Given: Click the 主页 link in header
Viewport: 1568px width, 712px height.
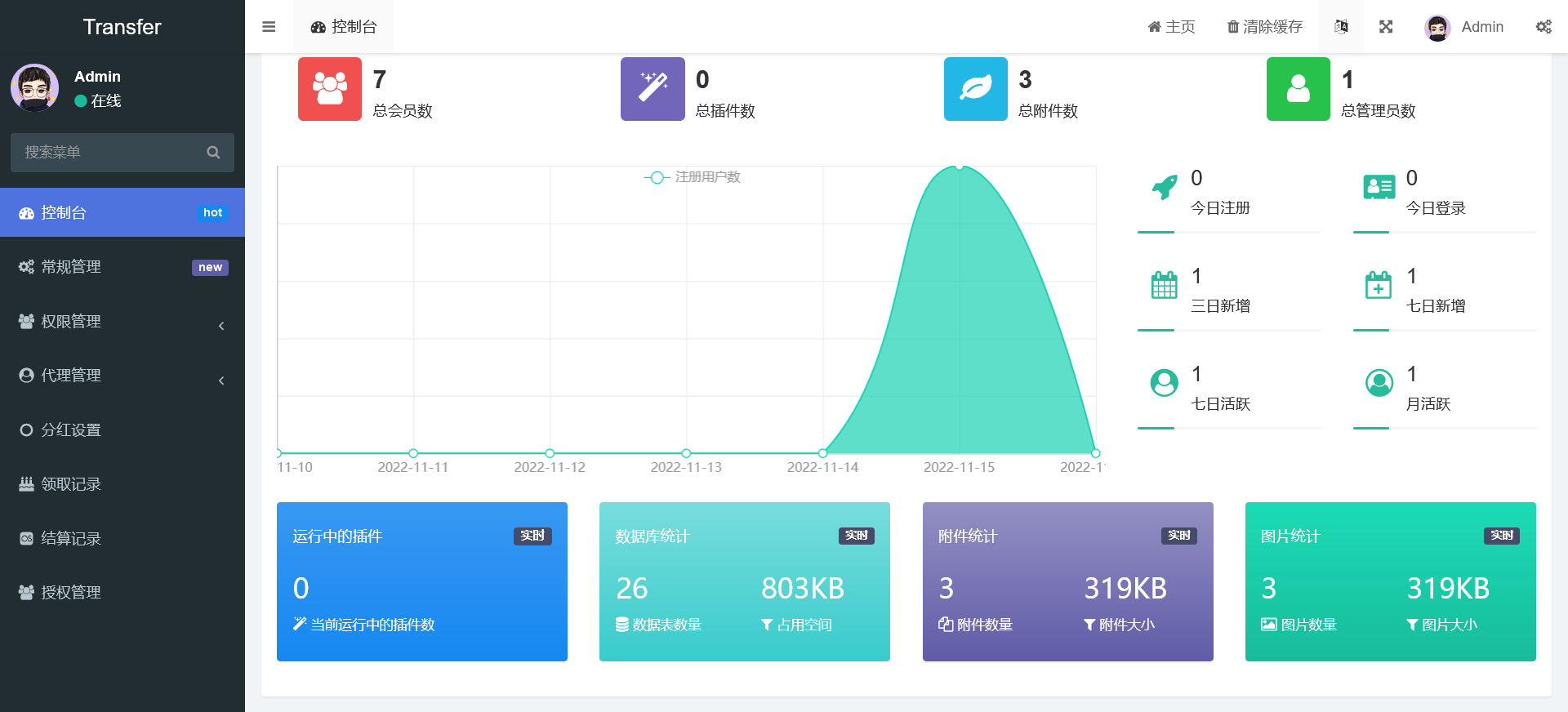Looking at the screenshot, I should point(1171,27).
